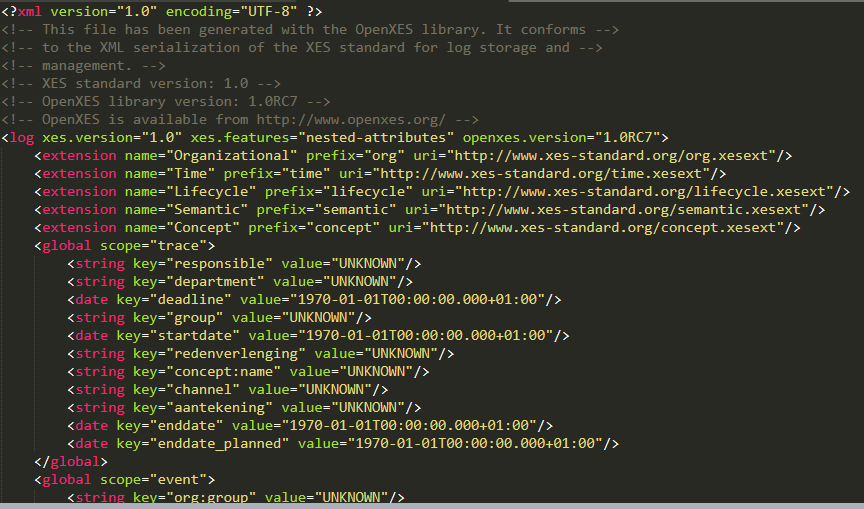This screenshot has width=864, height=509.
Task: Click the comment "OpenXES library version: 1.0RC7"
Action: (170, 101)
